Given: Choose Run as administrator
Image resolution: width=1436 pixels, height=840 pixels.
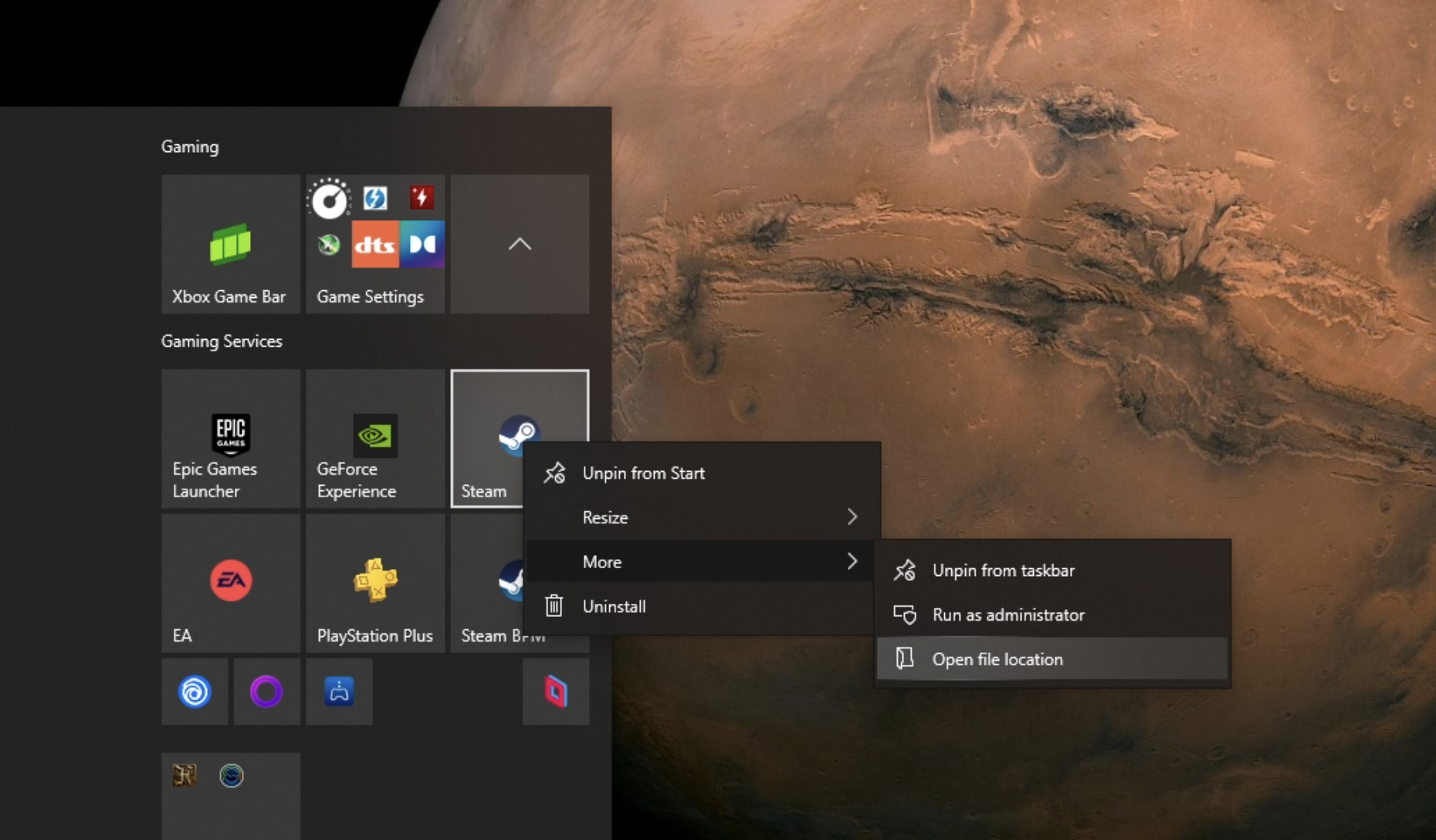Looking at the screenshot, I should click(x=1052, y=615).
